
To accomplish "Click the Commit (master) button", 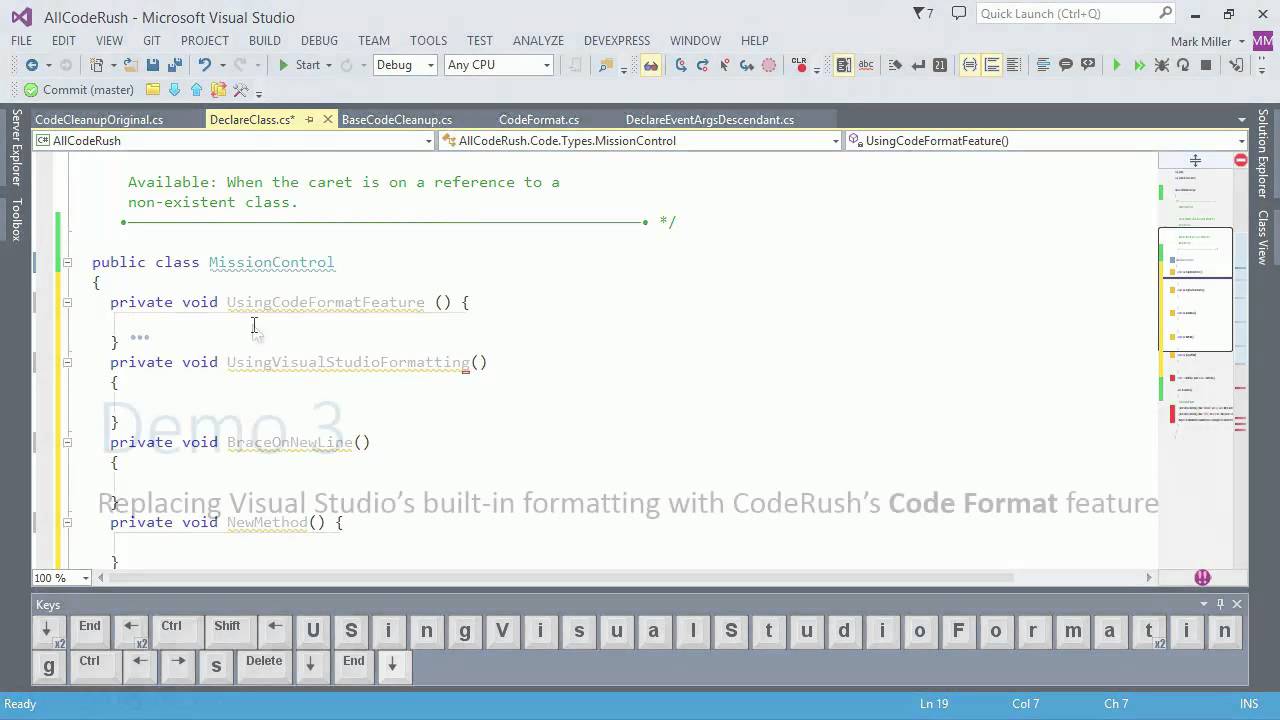I will click(x=79, y=90).
